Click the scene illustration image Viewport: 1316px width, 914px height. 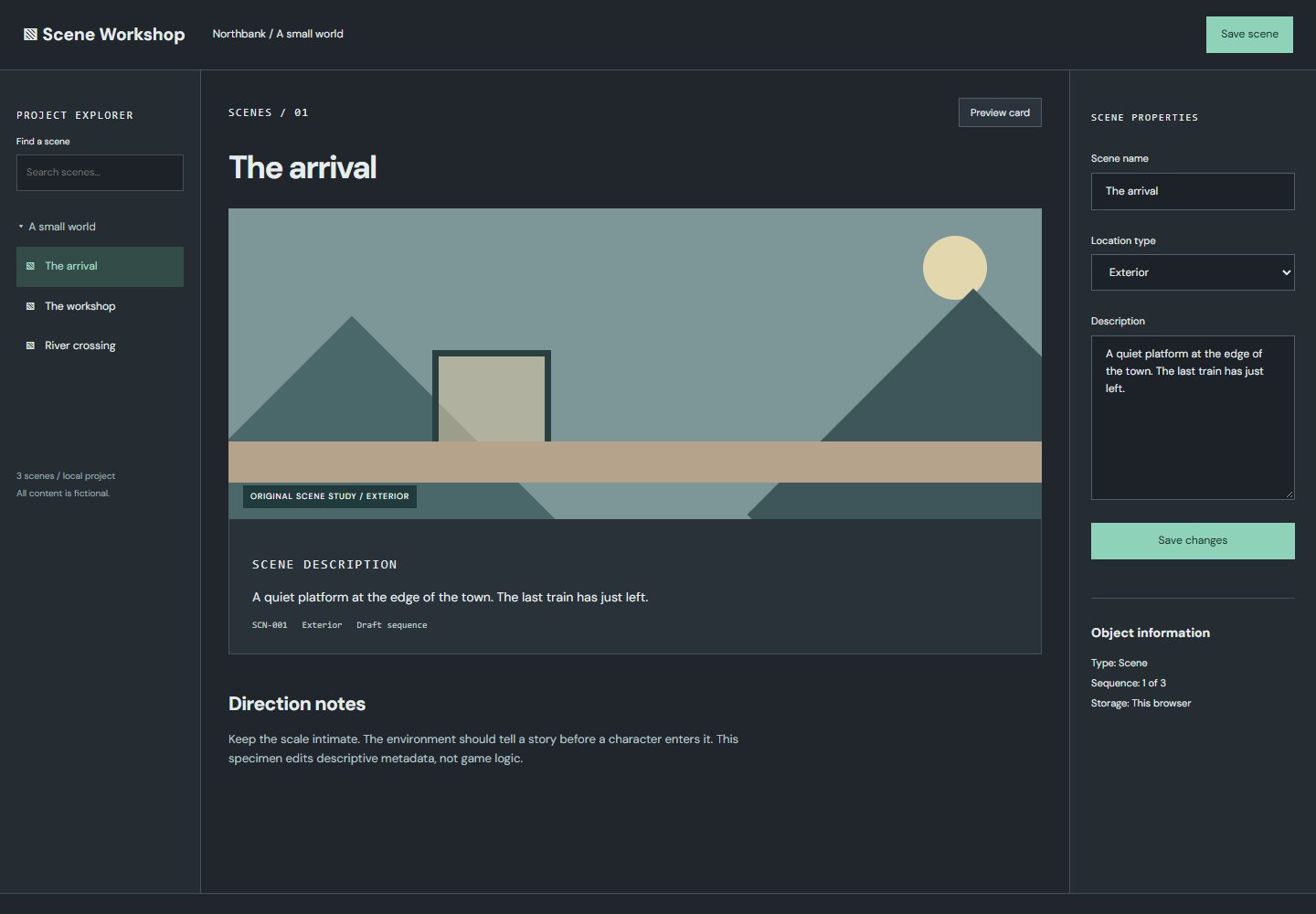[635, 364]
